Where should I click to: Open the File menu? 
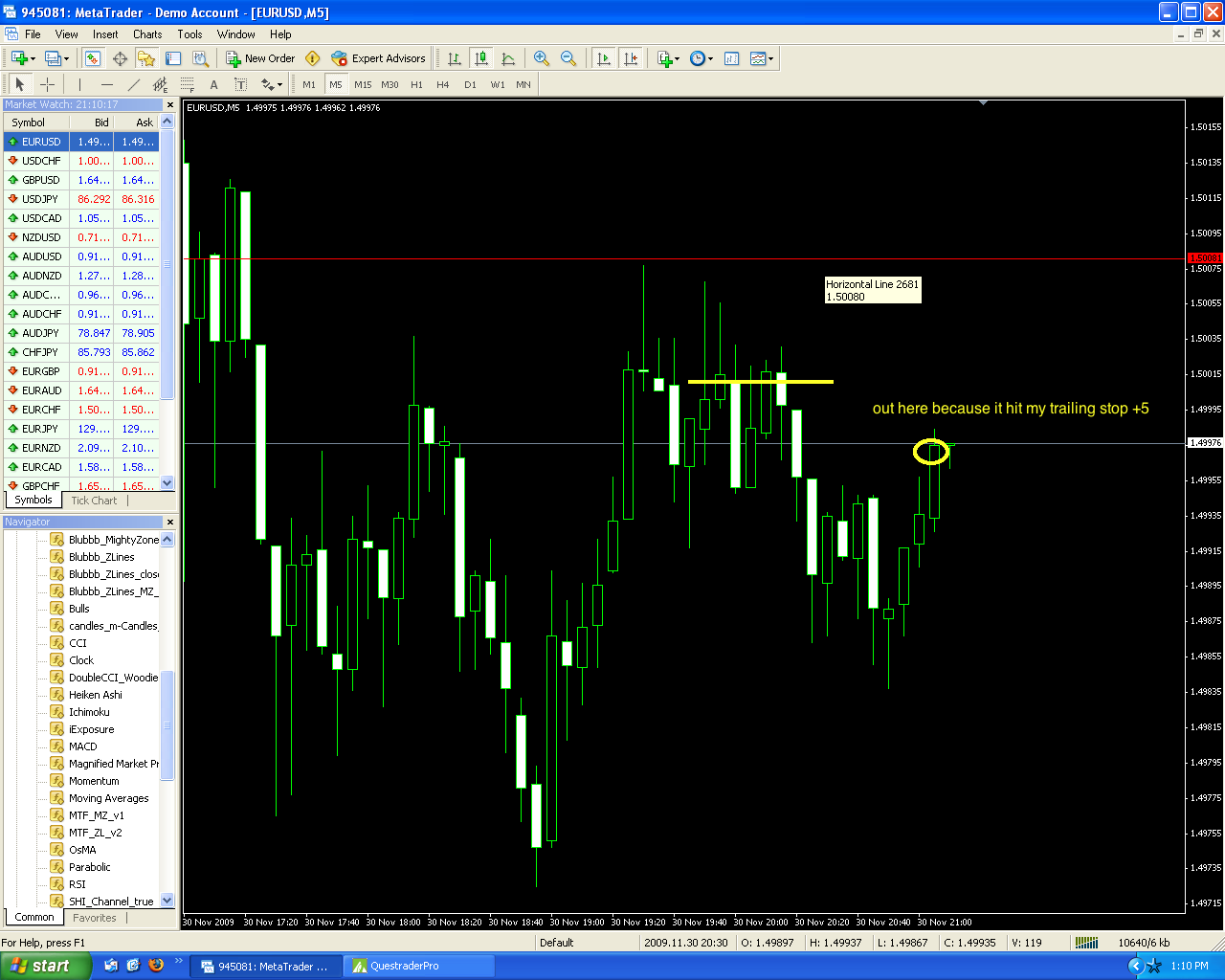(33, 34)
